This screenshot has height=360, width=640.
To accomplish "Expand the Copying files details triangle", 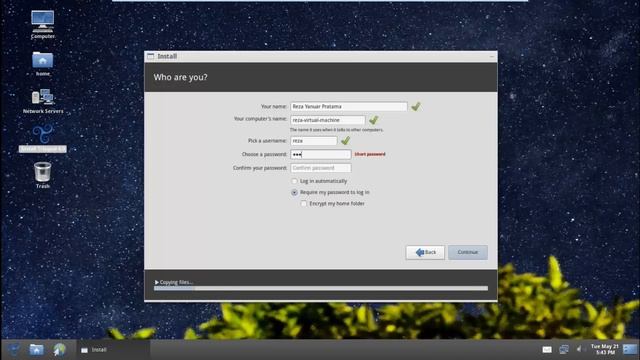I will pos(156,282).
